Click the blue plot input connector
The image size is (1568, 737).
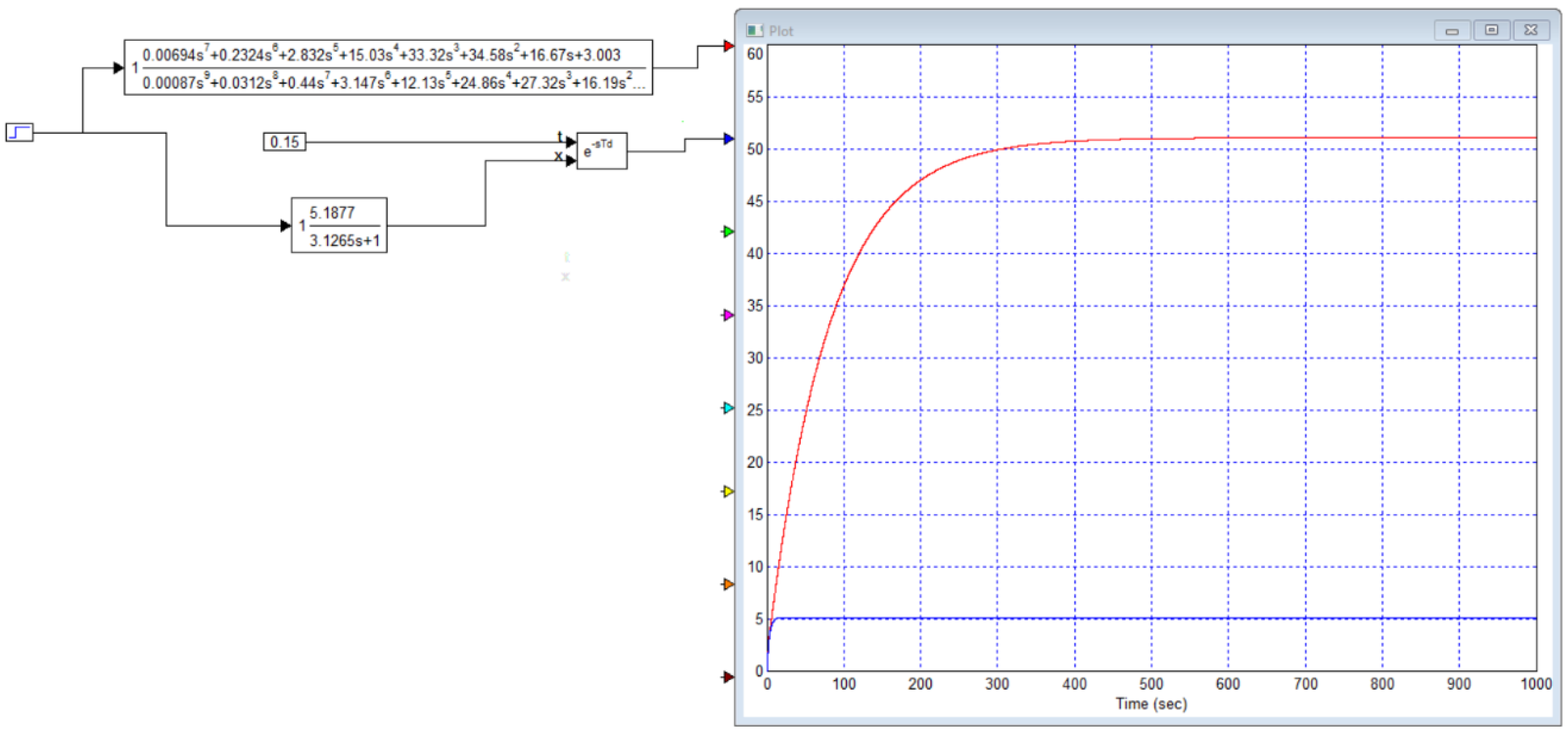pyautogui.click(x=729, y=139)
